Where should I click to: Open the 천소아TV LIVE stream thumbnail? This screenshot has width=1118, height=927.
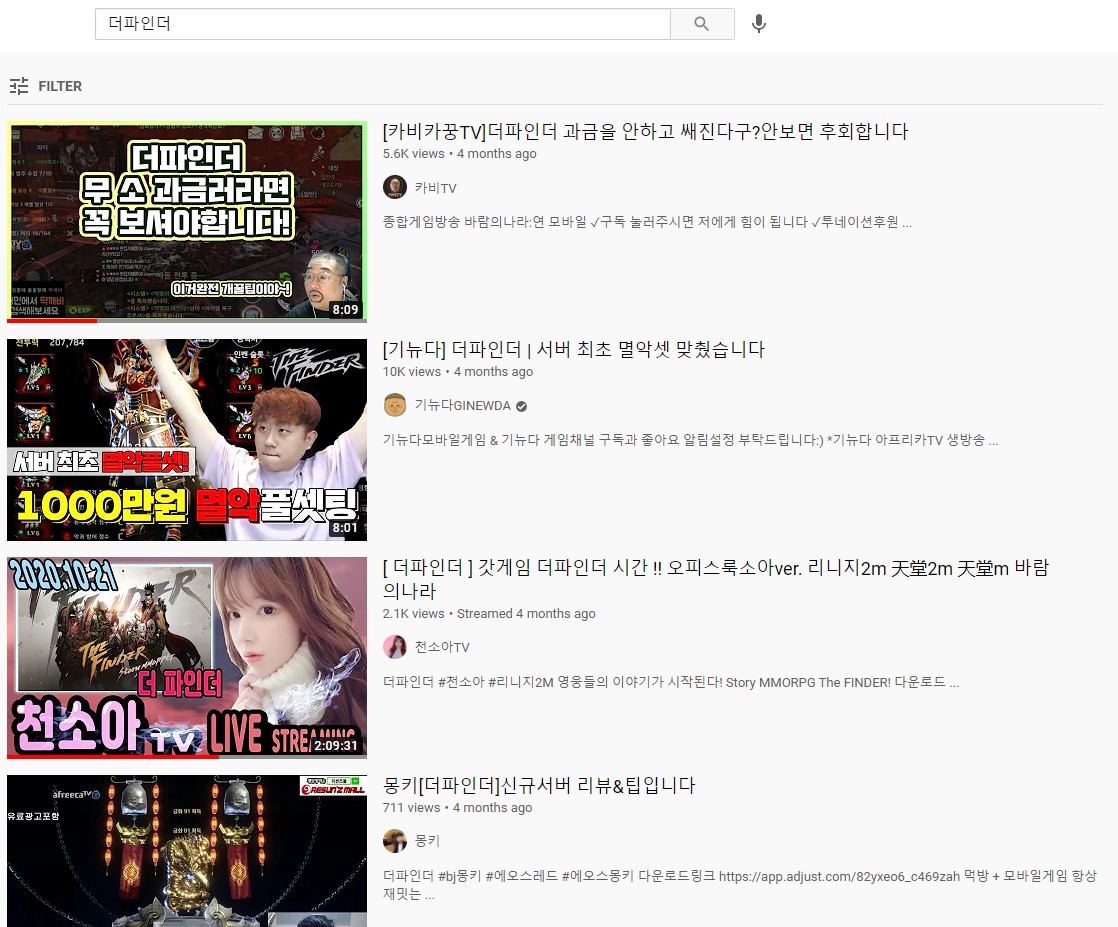pyautogui.click(x=187, y=658)
